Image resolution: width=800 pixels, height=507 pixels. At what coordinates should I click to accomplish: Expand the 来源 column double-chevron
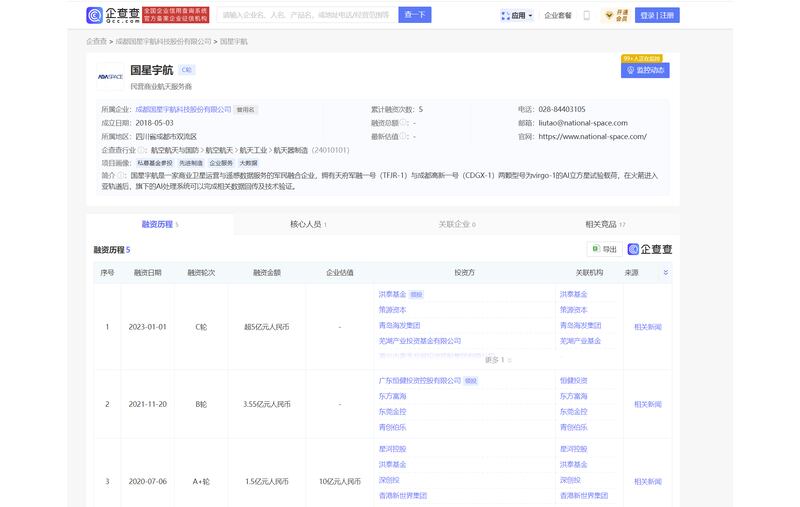[666, 272]
